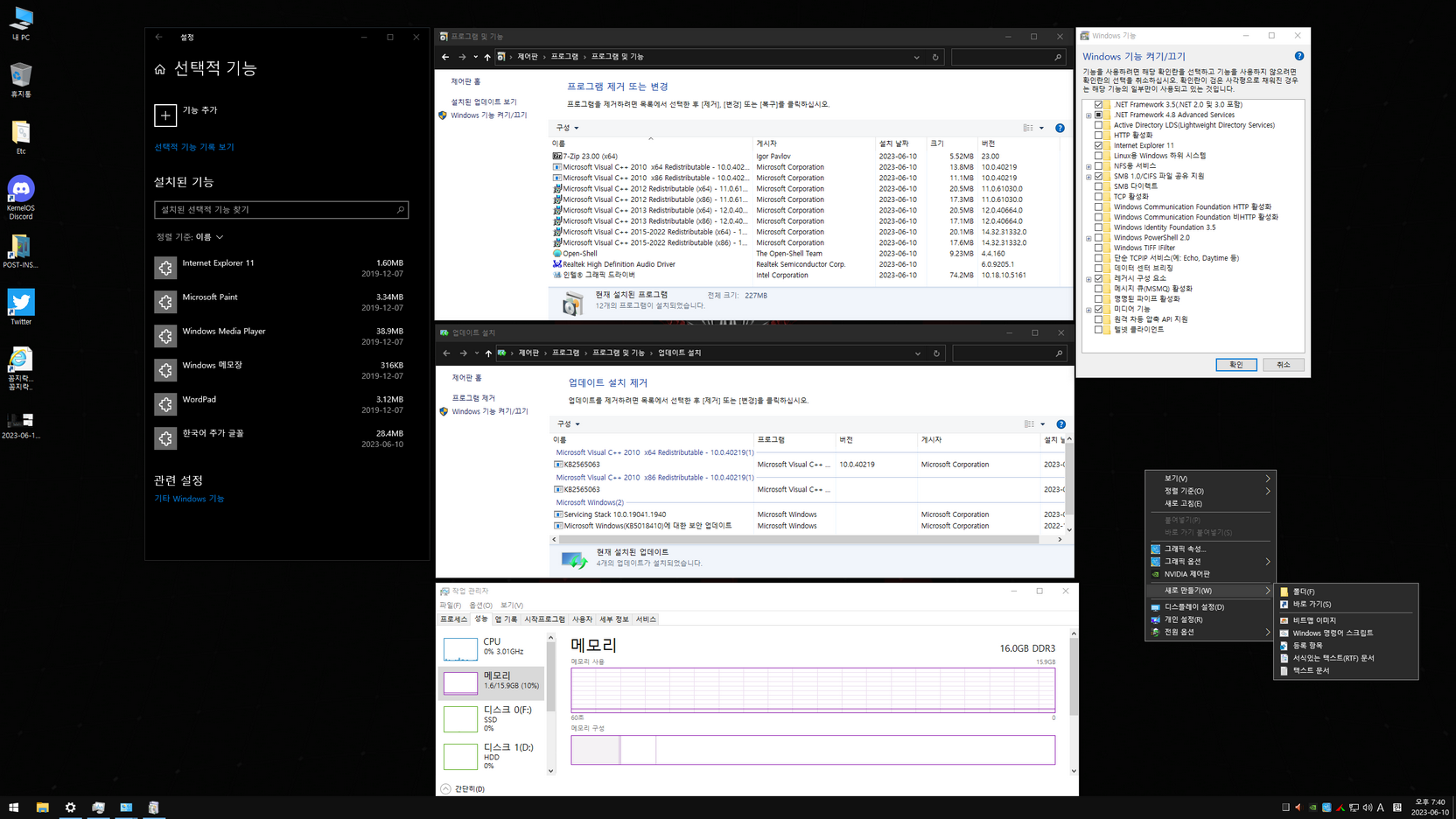Click search box in 프로그램 및 기능 window
The image size is (1456, 819).
pyautogui.click(x=1008, y=57)
